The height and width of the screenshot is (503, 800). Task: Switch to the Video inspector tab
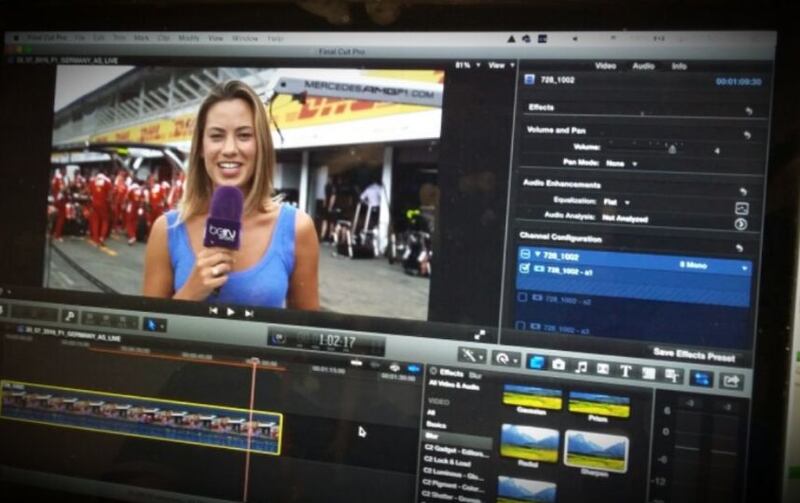[x=605, y=66]
